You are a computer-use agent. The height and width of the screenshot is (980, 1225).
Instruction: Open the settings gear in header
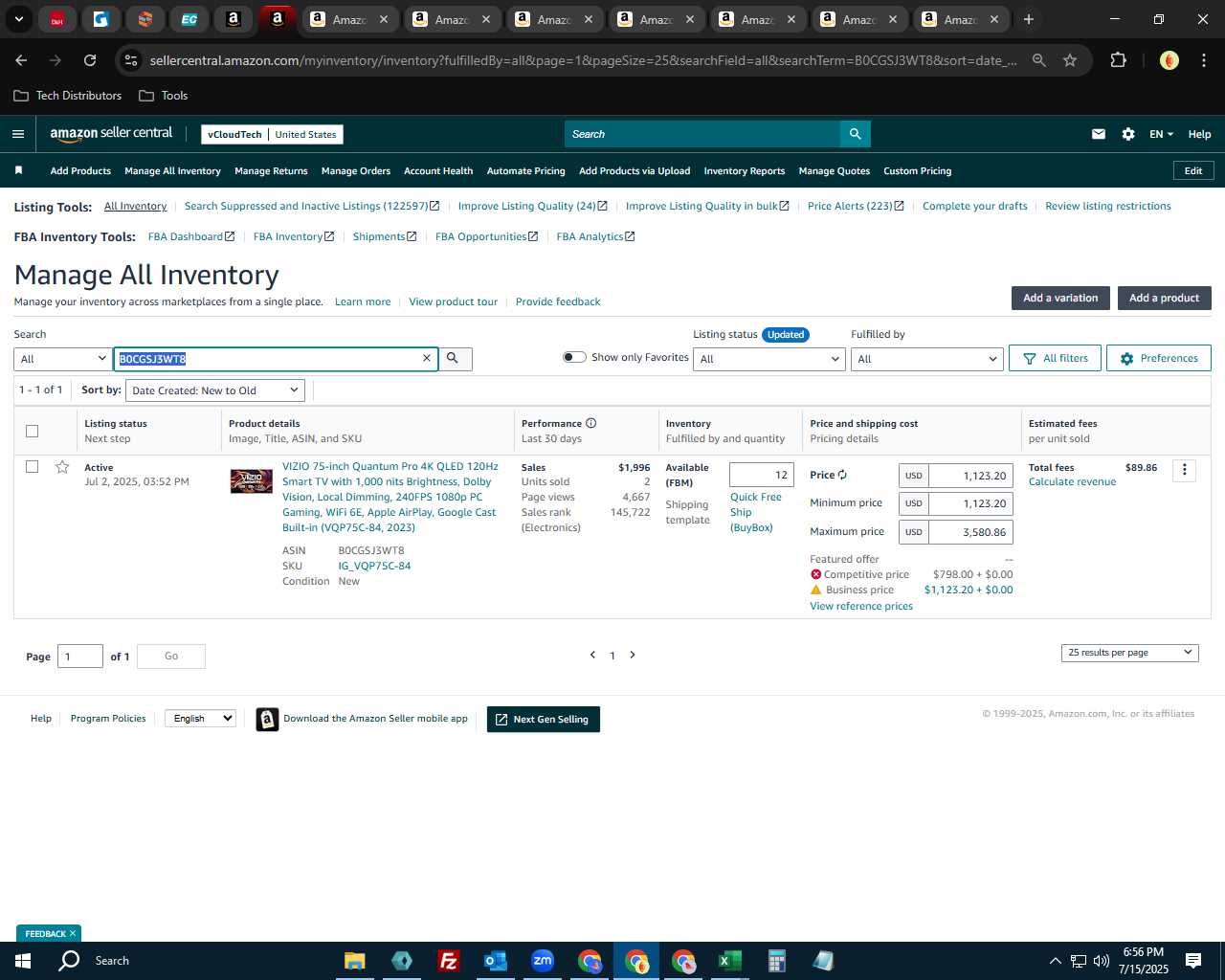[x=1128, y=134]
